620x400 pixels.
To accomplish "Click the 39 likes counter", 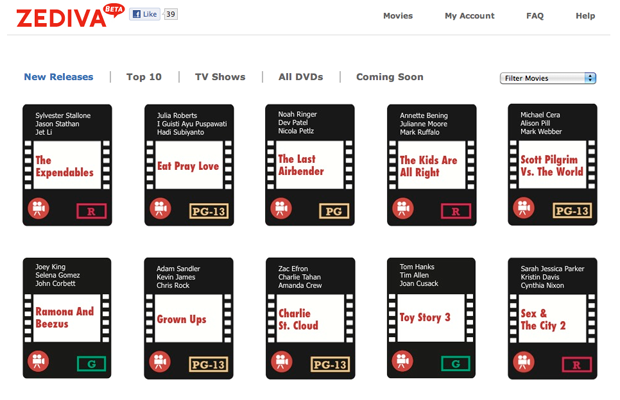I will click(170, 14).
